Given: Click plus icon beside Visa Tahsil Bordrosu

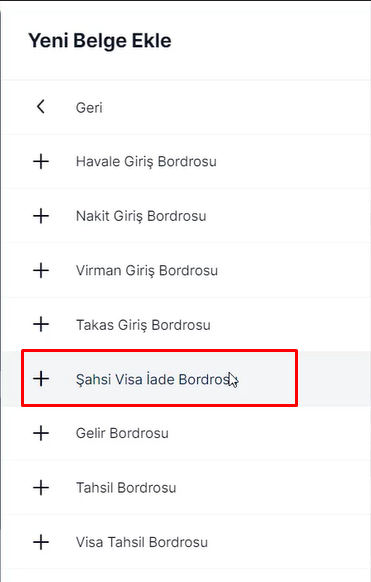Looking at the screenshot, I should (41, 542).
